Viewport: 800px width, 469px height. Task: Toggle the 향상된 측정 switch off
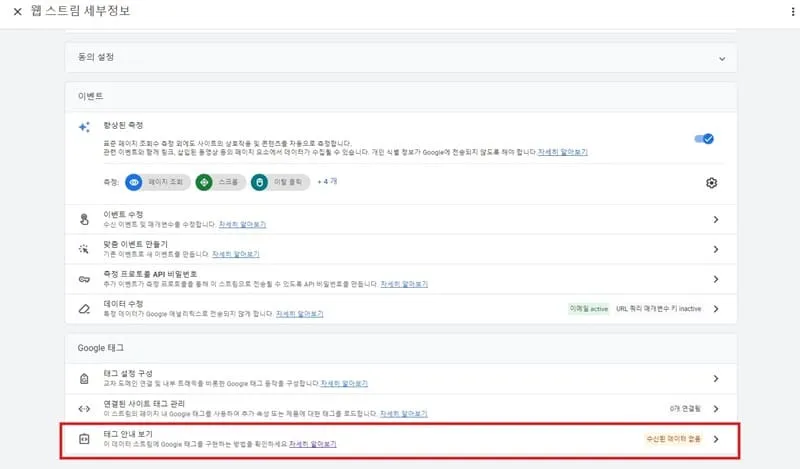pyautogui.click(x=704, y=139)
